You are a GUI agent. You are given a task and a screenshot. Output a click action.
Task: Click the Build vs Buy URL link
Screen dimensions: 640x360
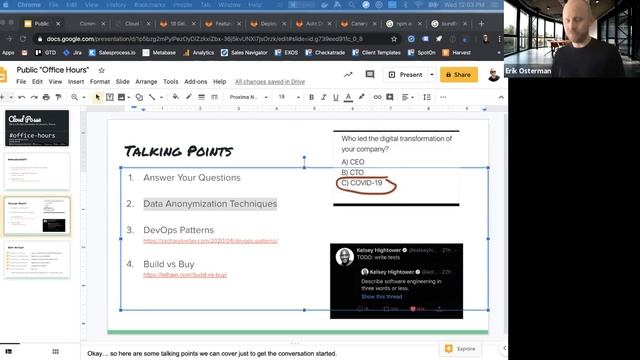click(185, 275)
